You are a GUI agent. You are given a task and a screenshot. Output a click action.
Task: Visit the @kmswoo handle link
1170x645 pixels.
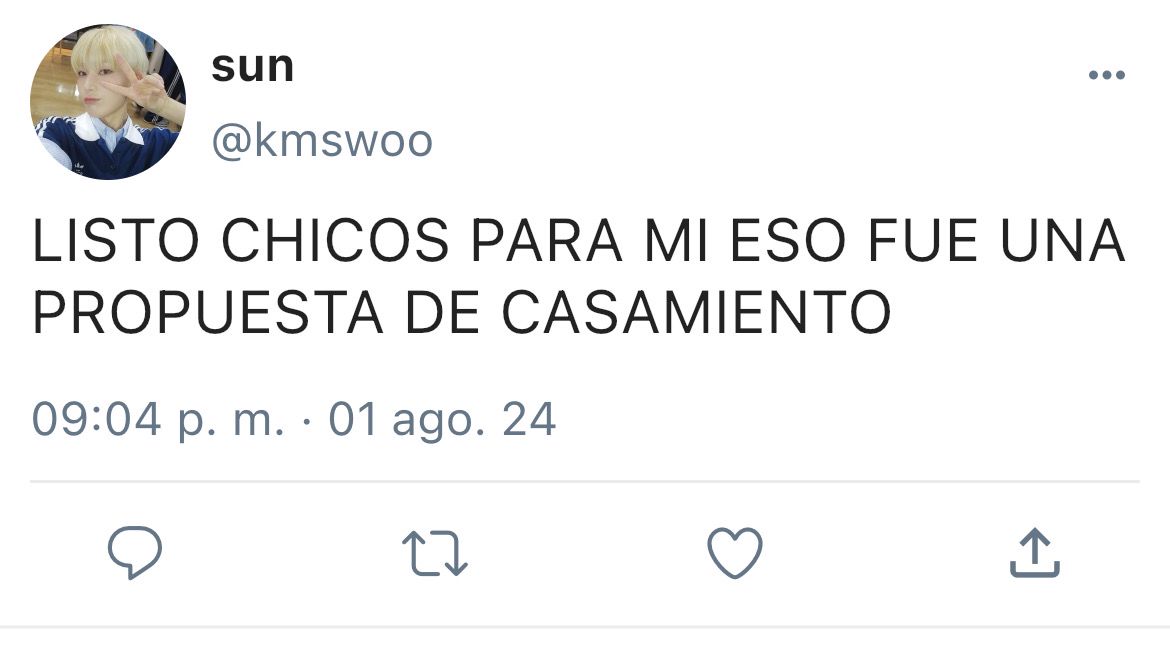click(x=322, y=140)
